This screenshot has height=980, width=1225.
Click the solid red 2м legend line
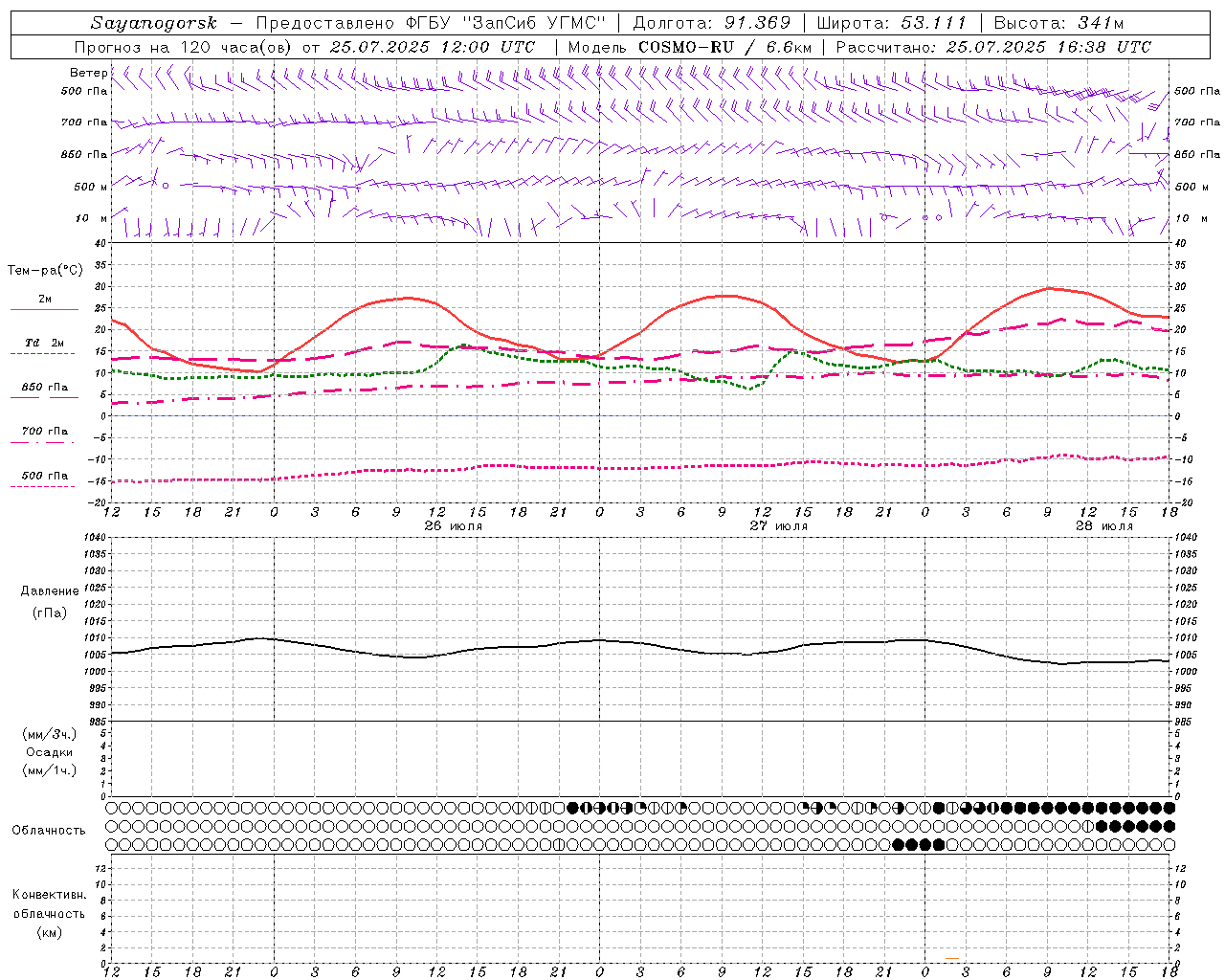click(44, 310)
